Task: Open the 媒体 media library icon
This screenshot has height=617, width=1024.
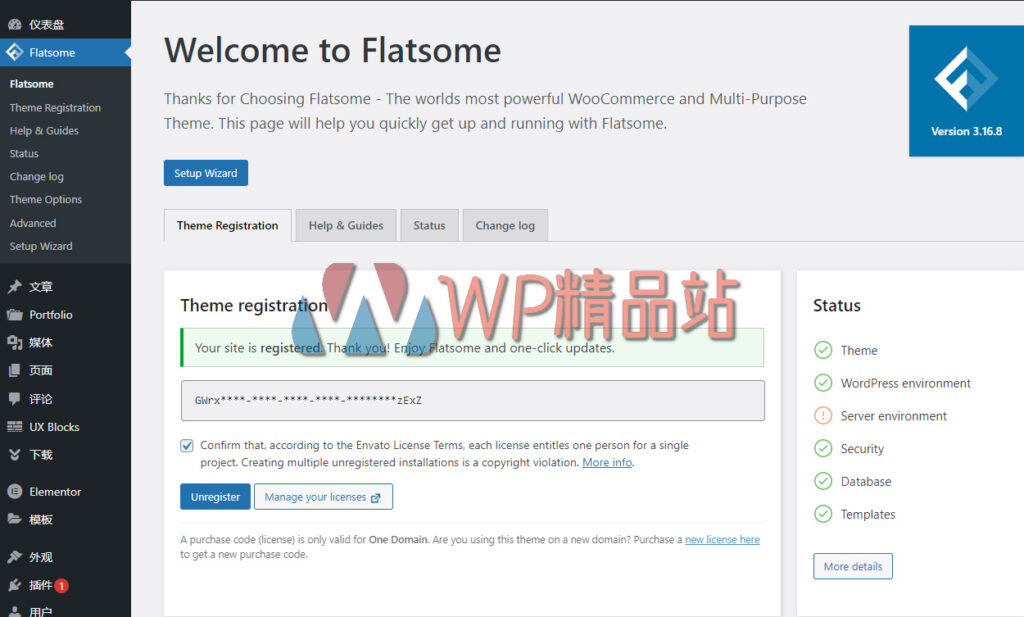Action: tap(14, 342)
